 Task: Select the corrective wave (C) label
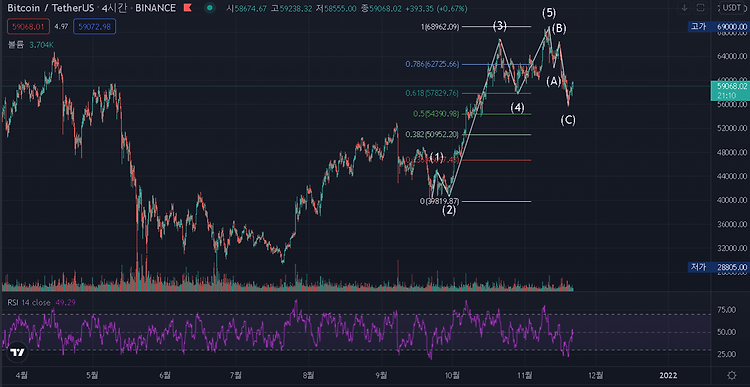568,120
